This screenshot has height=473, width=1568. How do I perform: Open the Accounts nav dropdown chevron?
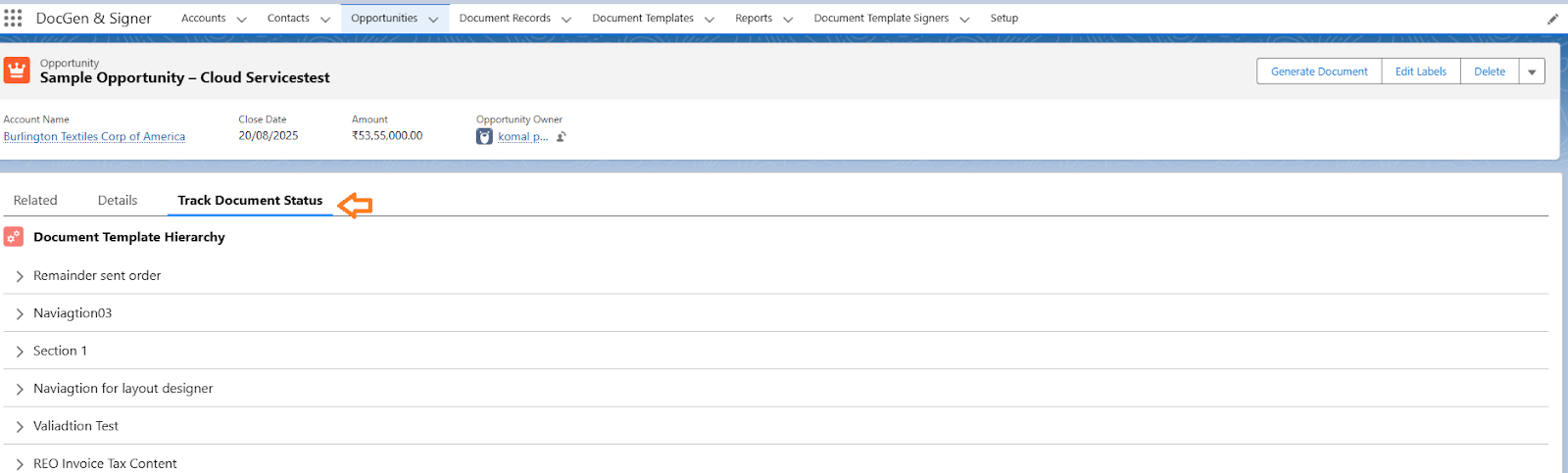242,19
